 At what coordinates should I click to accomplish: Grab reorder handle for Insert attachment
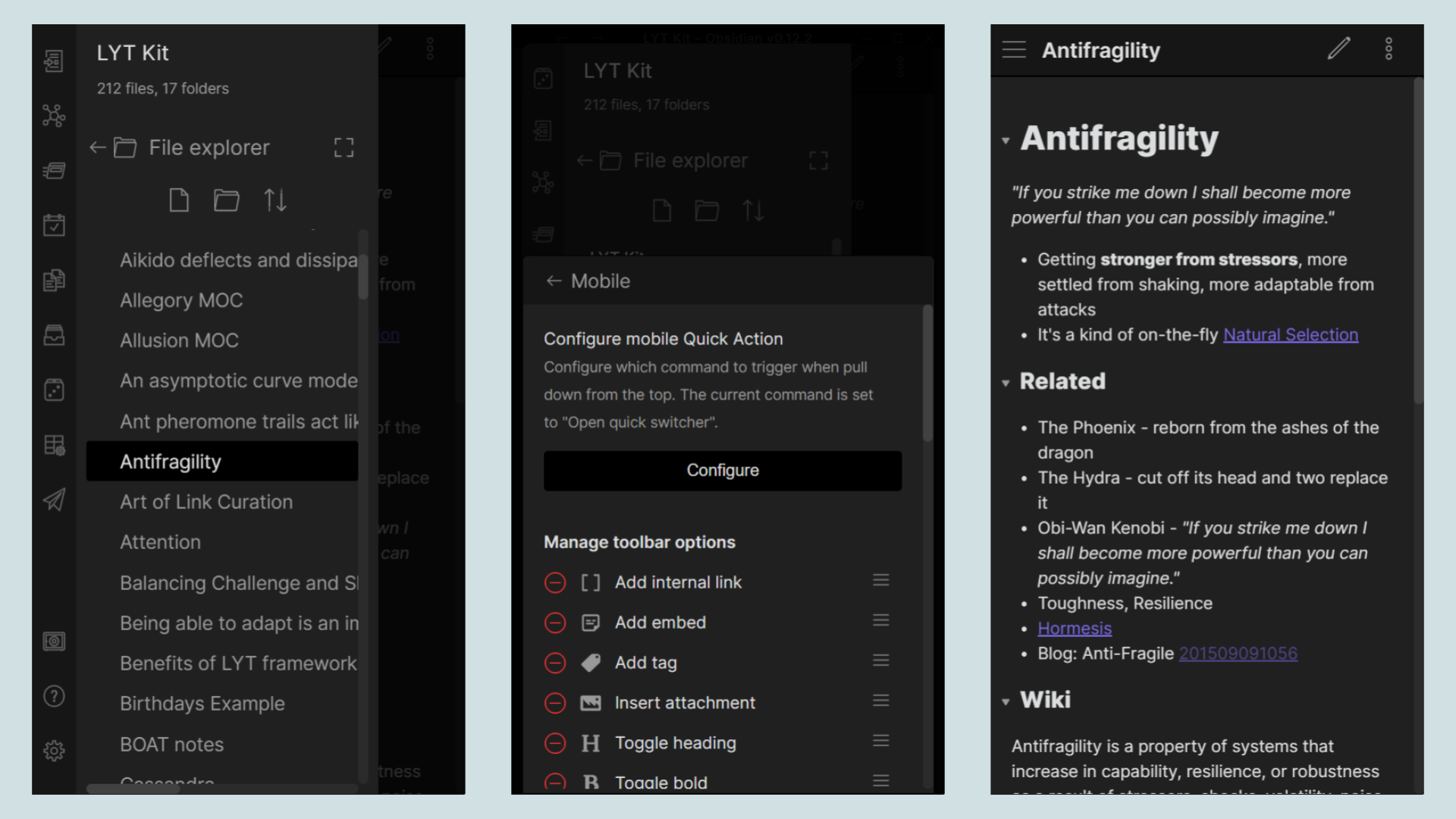click(x=880, y=701)
